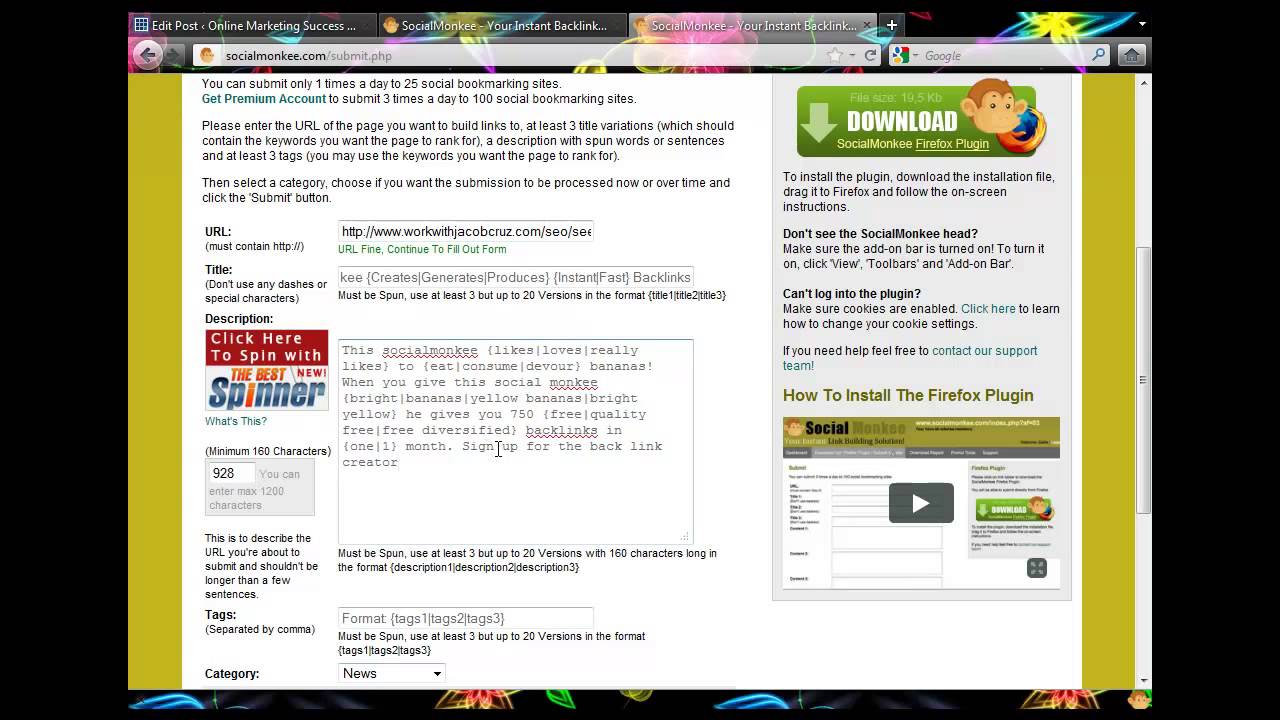1280x720 pixels.
Task: Click the forward navigation arrow
Action: pyautogui.click(x=175, y=55)
